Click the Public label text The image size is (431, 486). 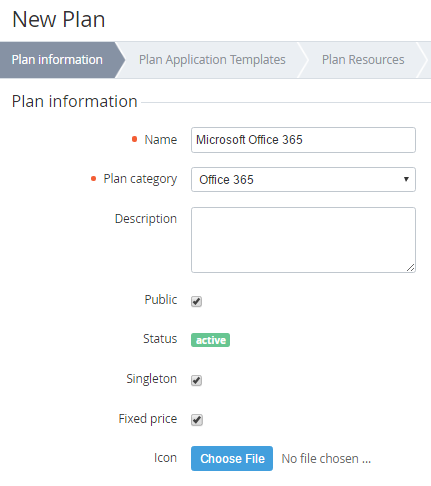[x=161, y=300]
